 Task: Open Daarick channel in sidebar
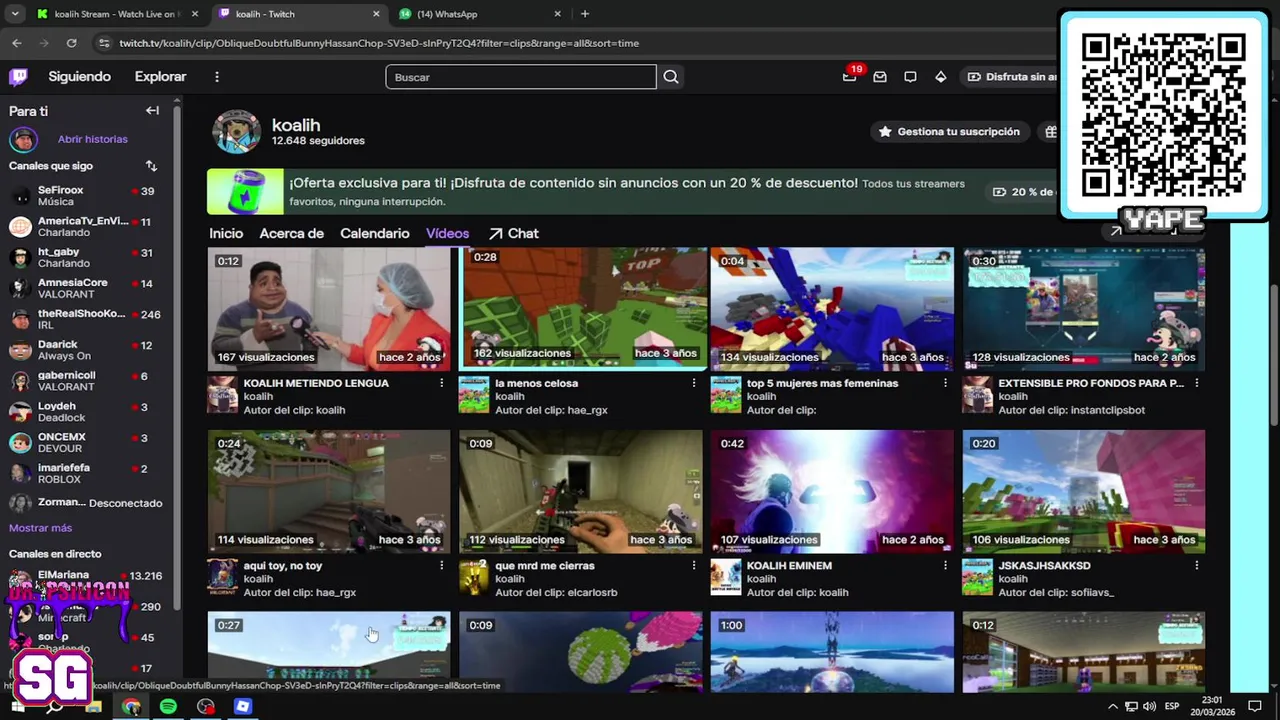(88, 350)
